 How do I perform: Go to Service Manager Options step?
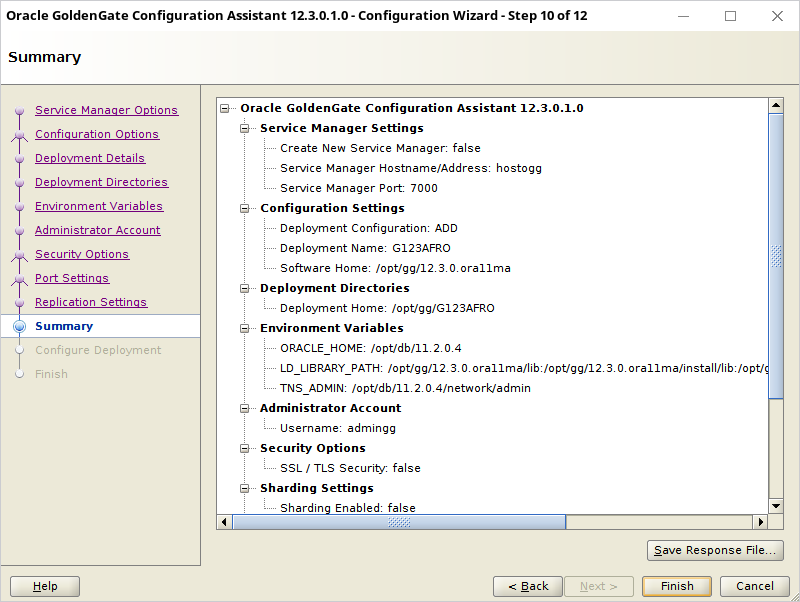pyautogui.click(x=106, y=110)
